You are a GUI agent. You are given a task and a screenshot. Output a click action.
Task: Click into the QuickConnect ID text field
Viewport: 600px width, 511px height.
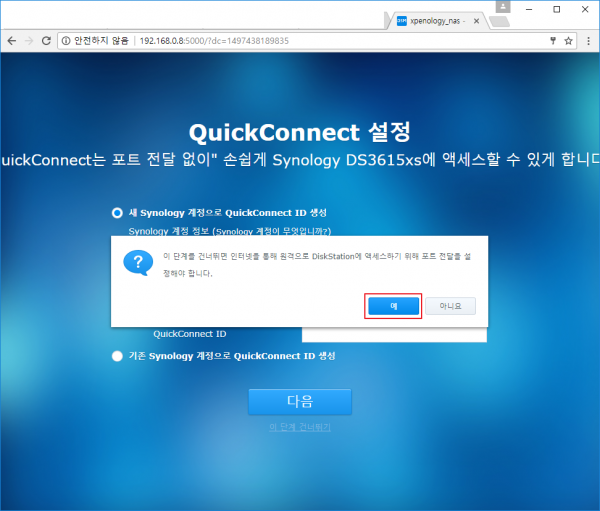[x=393, y=334]
